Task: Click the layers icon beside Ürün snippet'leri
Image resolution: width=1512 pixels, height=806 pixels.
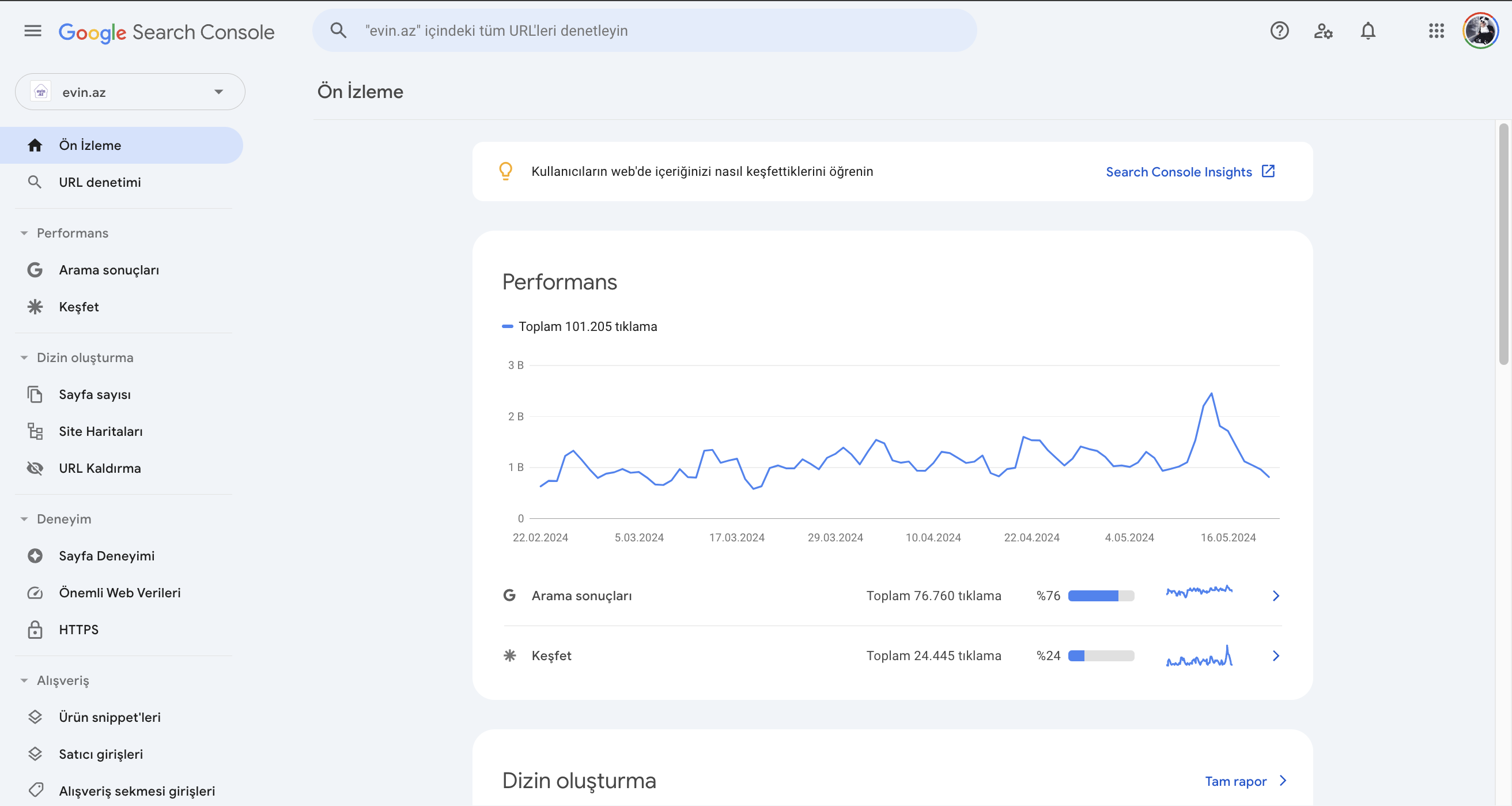Action: pyautogui.click(x=35, y=717)
